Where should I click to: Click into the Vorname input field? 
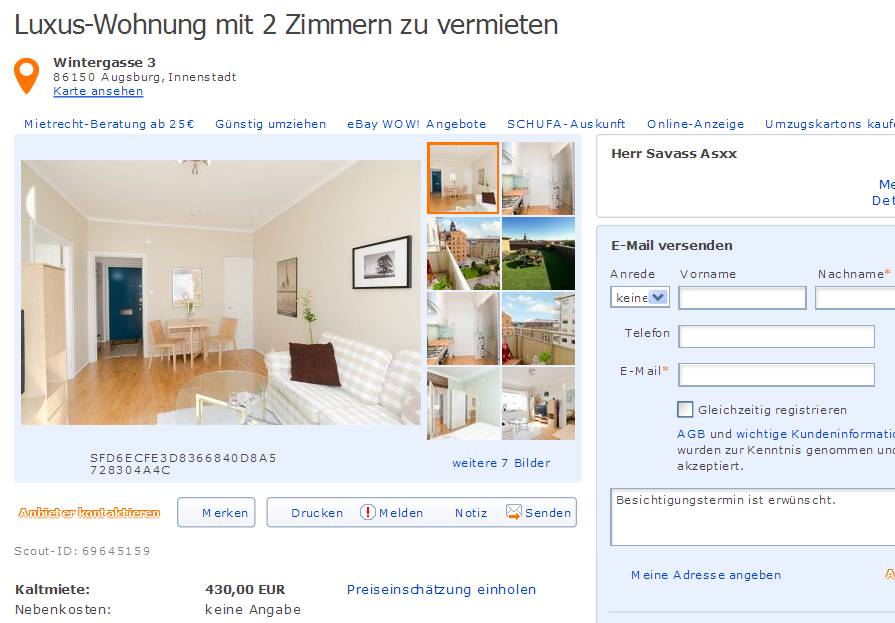click(x=742, y=298)
